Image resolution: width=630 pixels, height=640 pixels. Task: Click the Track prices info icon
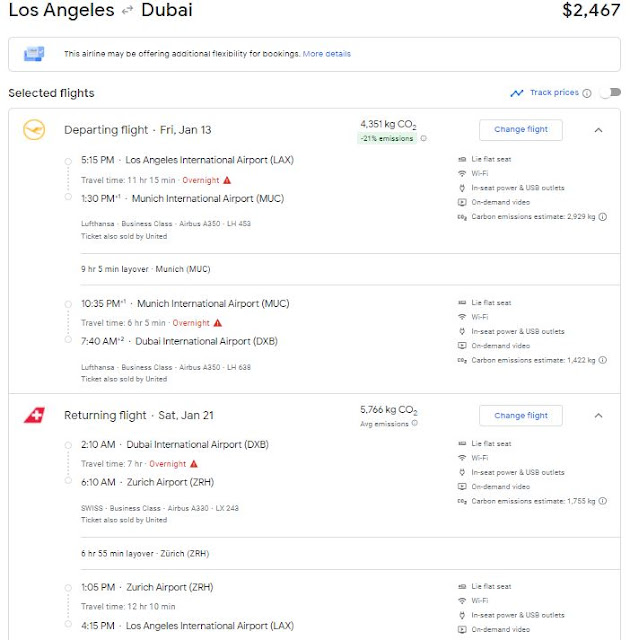587,93
